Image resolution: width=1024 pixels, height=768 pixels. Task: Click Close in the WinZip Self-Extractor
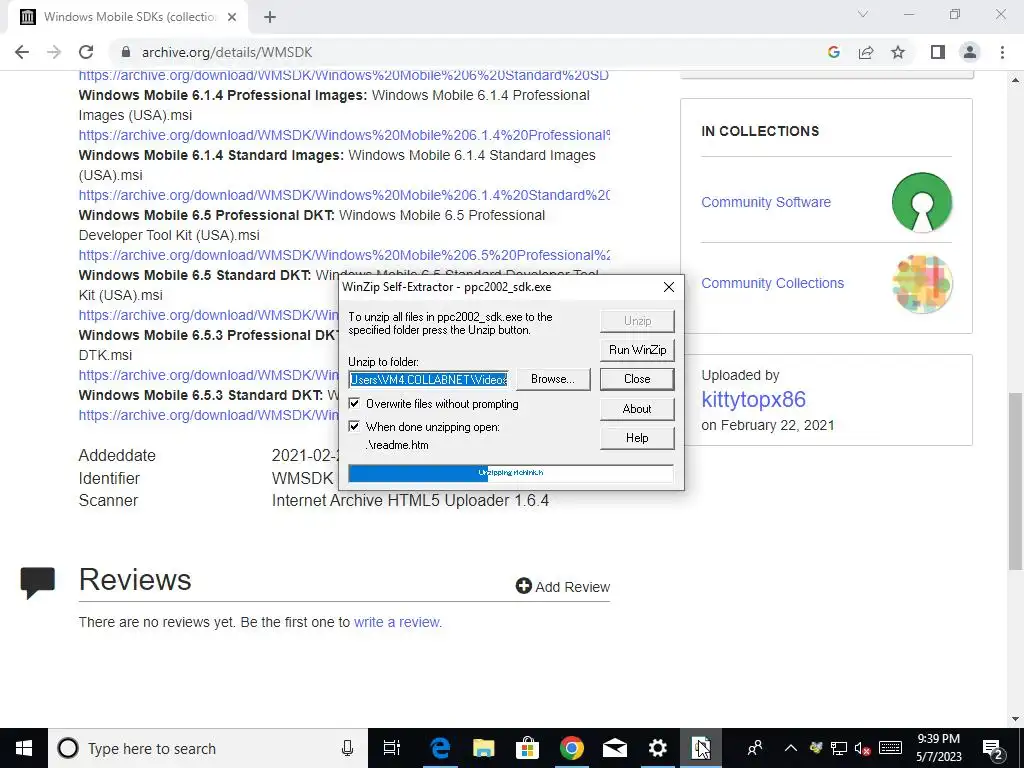637,379
